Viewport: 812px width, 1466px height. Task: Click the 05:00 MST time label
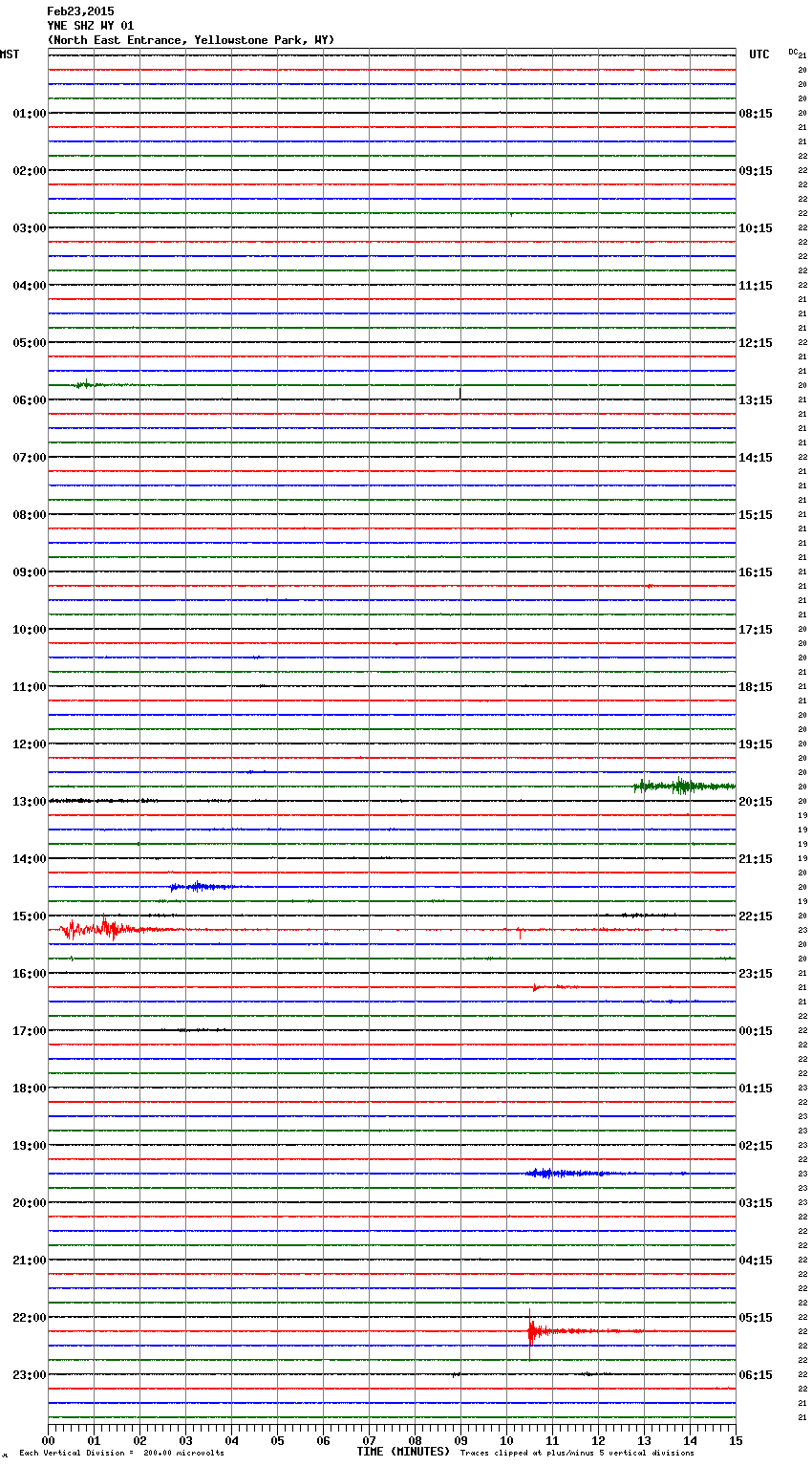click(x=30, y=343)
